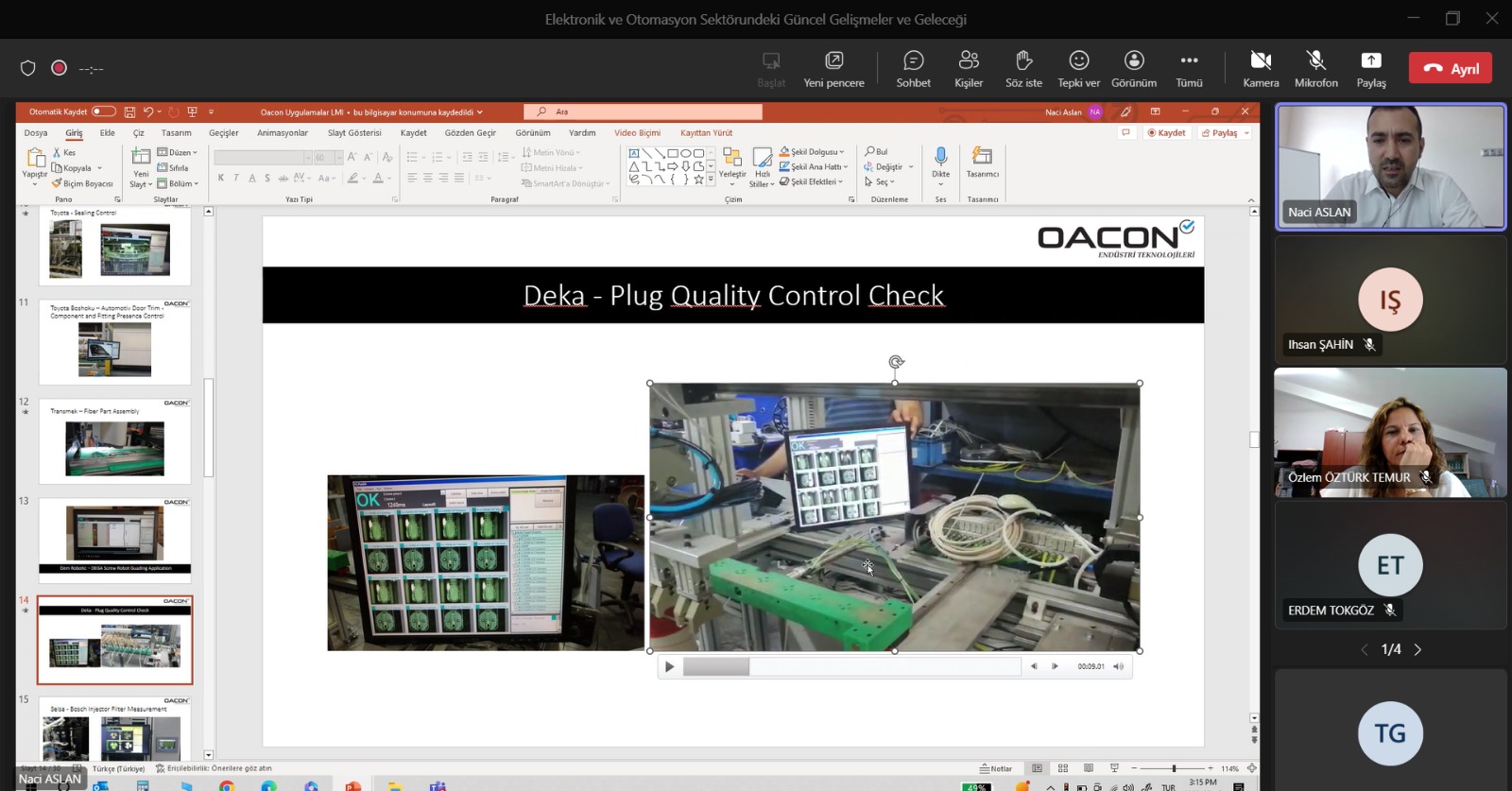Mute the slide video volume
This screenshot has height=791, width=1512.
[x=1119, y=666]
